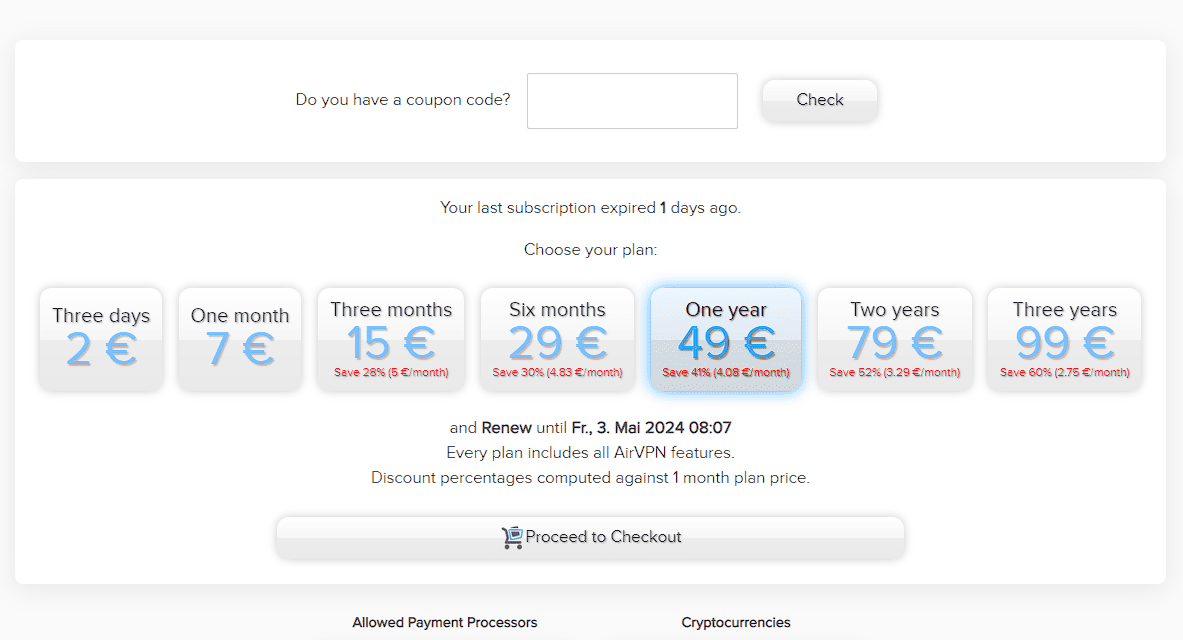Click the Save 52% badge on Two years plan
1183x640 pixels.
click(893, 371)
